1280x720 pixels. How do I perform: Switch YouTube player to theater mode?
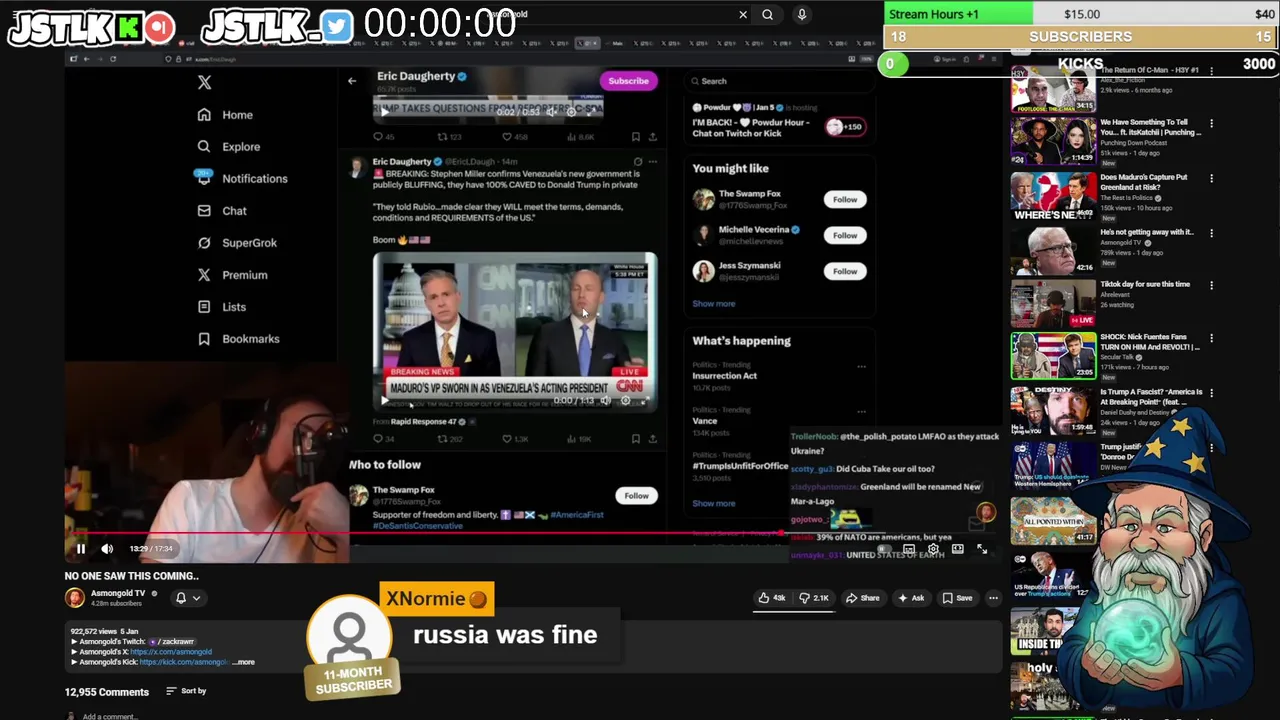(957, 549)
